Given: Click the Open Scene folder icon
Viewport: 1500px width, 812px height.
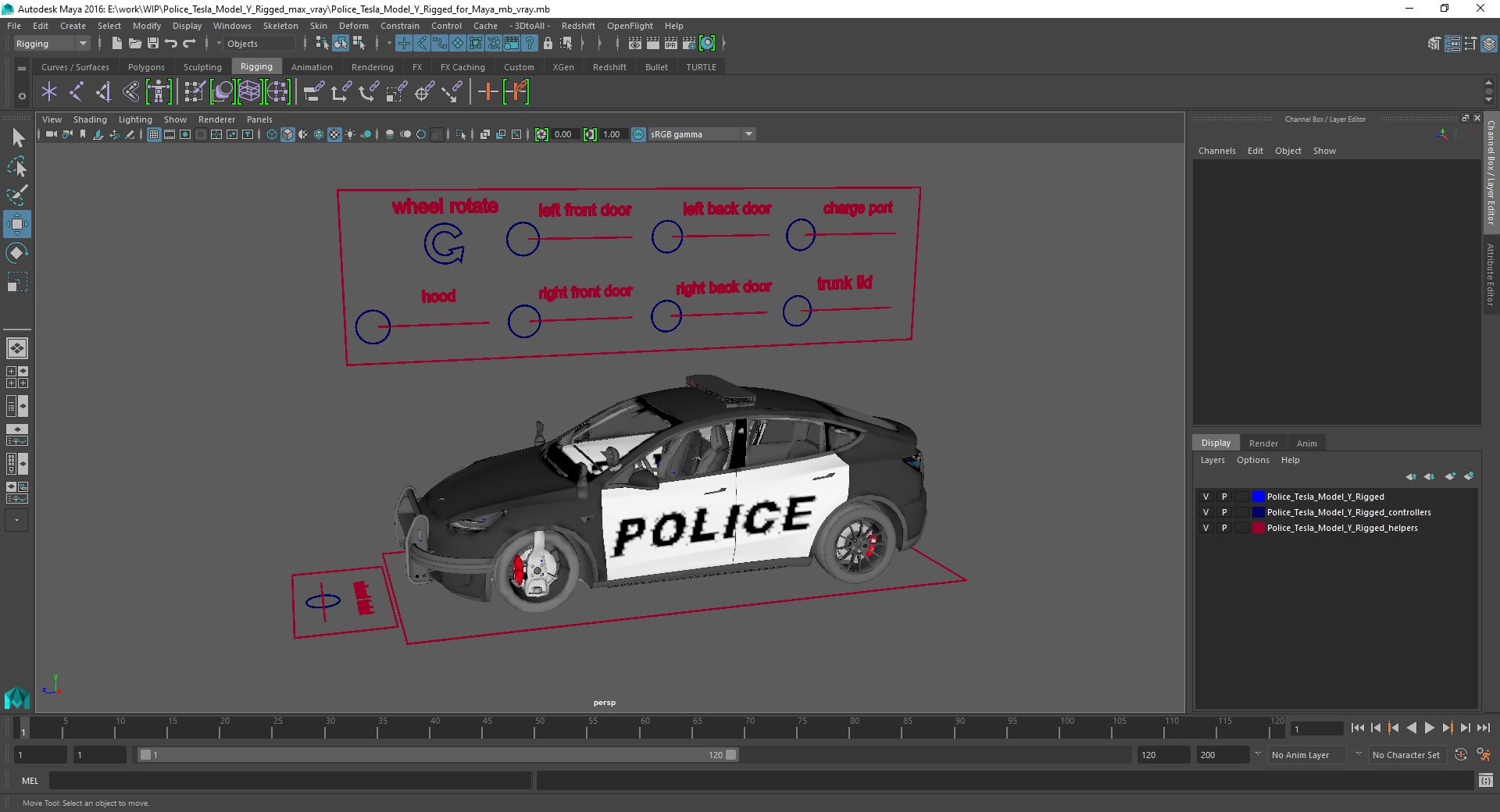Looking at the screenshot, I should tap(134, 44).
